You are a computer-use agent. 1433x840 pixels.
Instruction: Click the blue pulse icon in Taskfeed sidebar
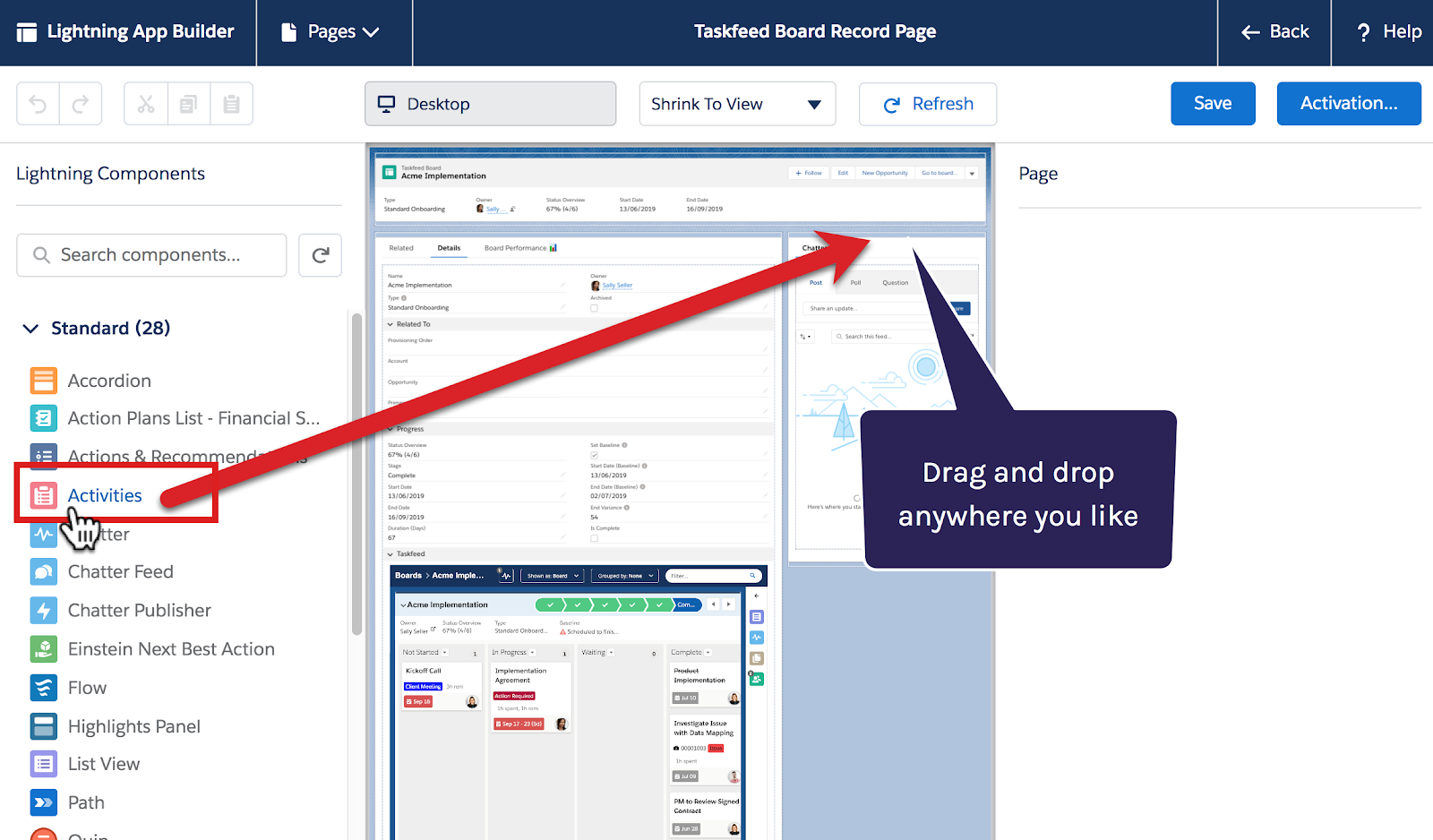tap(757, 638)
